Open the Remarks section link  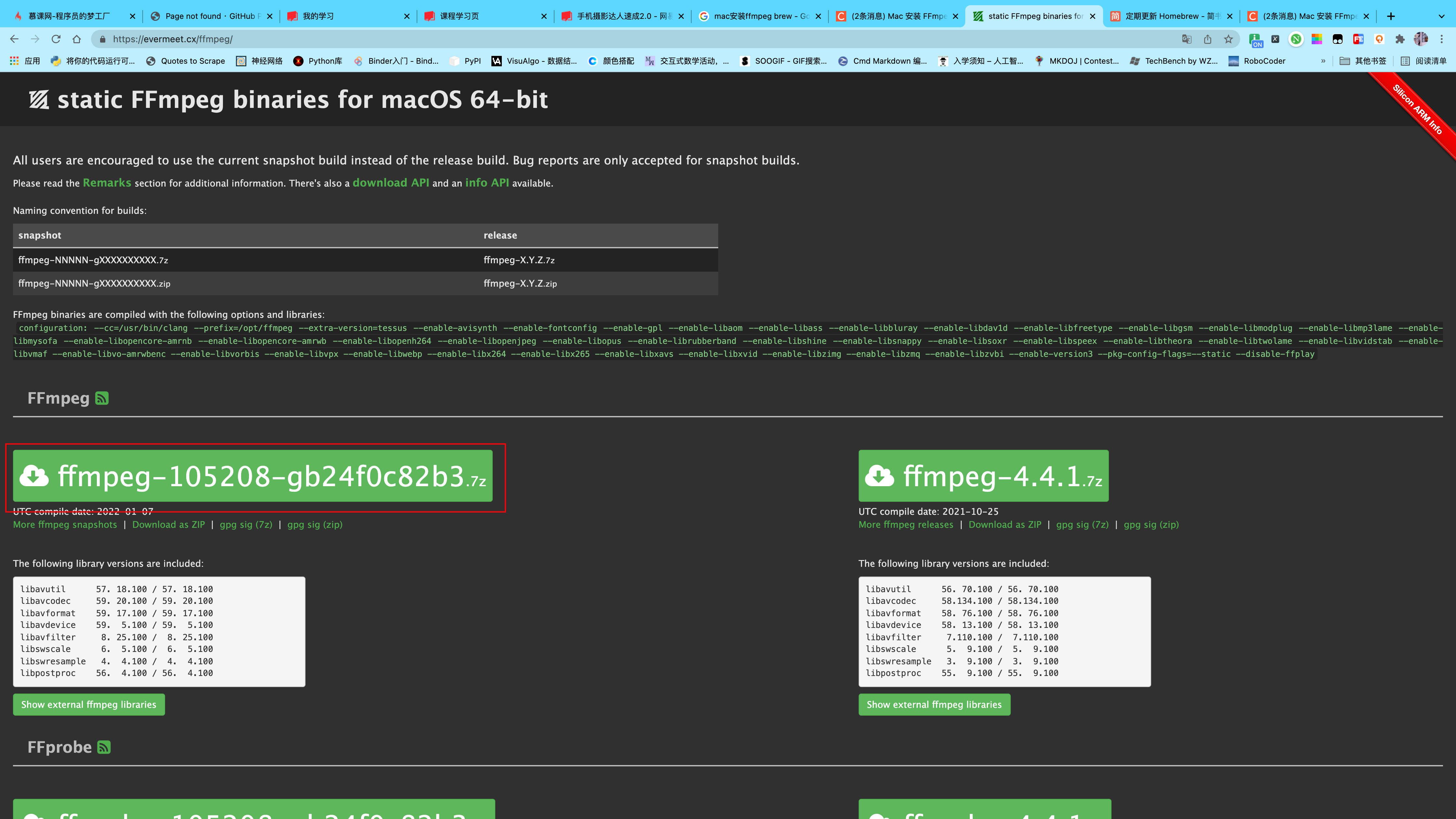click(x=107, y=183)
